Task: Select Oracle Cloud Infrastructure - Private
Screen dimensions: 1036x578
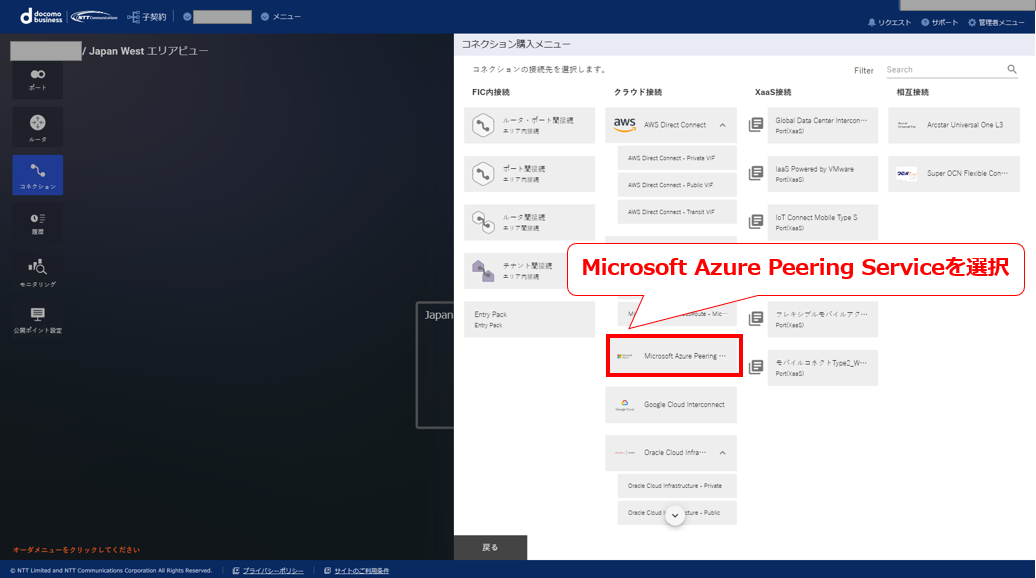Action: pyautogui.click(x=677, y=486)
